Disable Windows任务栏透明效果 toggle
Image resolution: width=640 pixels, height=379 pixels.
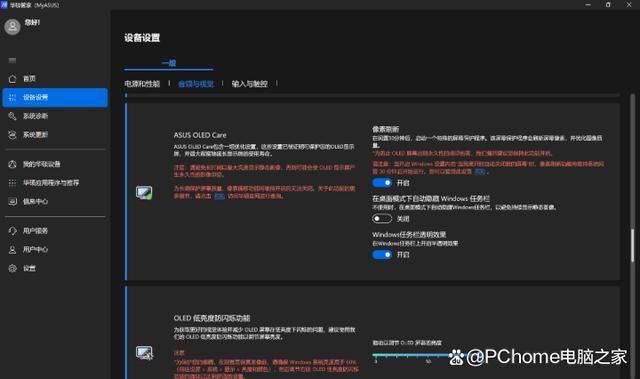click(x=382, y=255)
